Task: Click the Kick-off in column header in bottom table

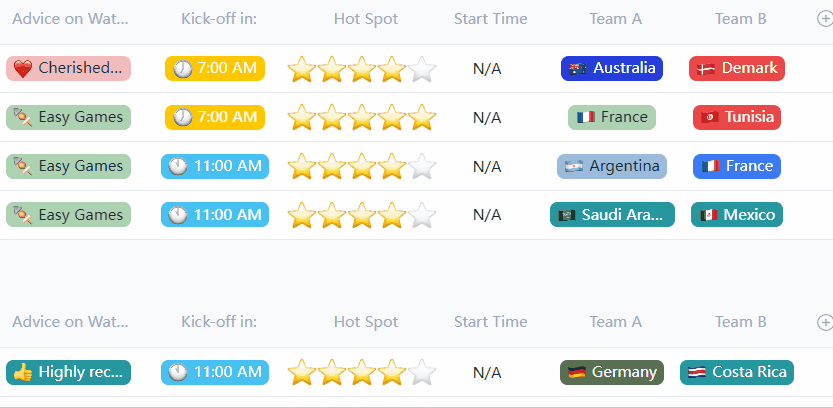Action: [219, 322]
